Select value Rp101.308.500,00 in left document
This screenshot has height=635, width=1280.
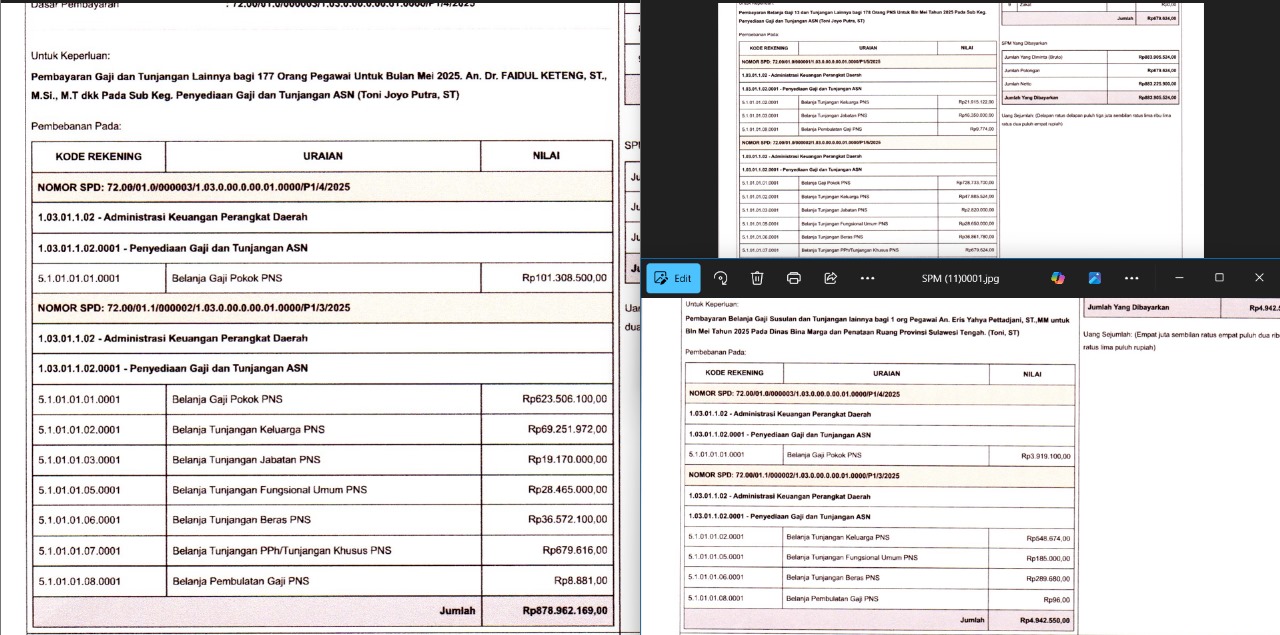click(x=564, y=278)
